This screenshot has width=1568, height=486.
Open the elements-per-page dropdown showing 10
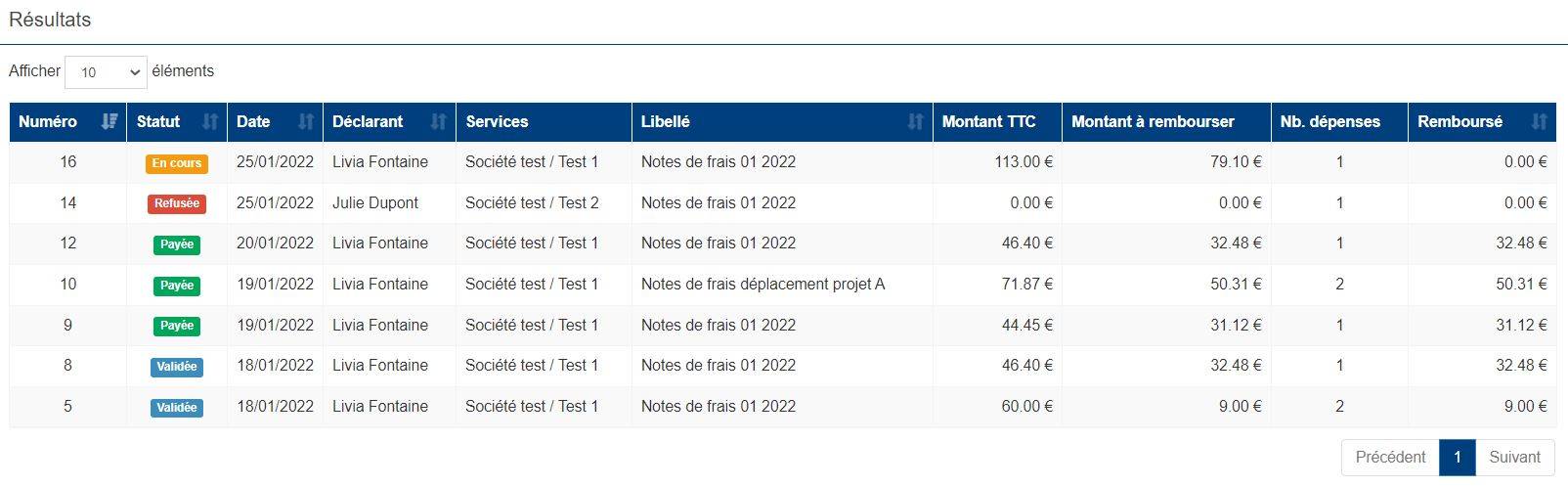click(x=106, y=71)
